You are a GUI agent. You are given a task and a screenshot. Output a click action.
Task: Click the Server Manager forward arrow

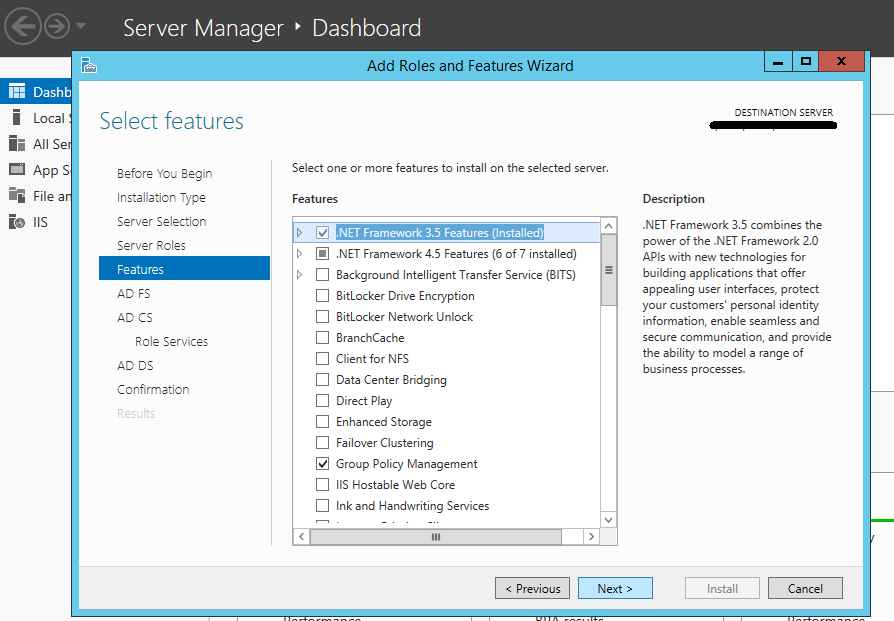pyautogui.click(x=57, y=26)
